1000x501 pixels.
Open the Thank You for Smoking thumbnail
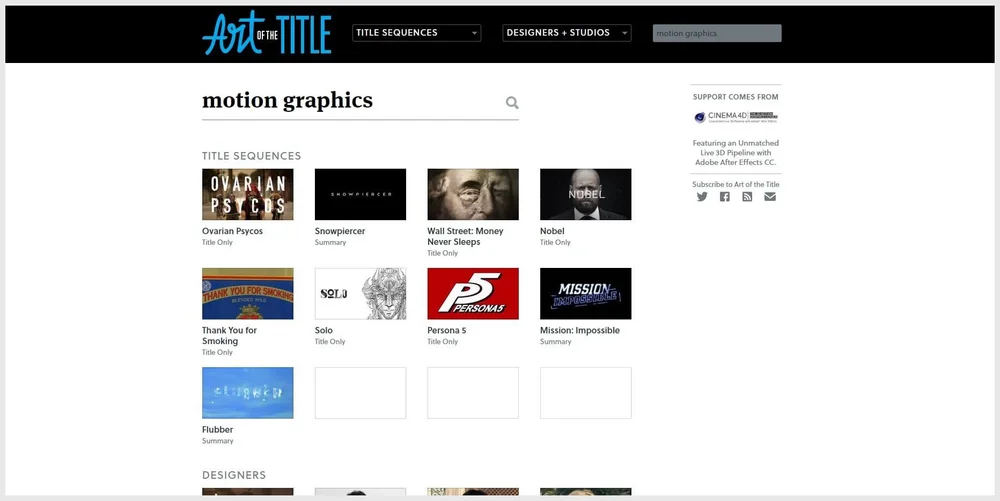(247, 293)
